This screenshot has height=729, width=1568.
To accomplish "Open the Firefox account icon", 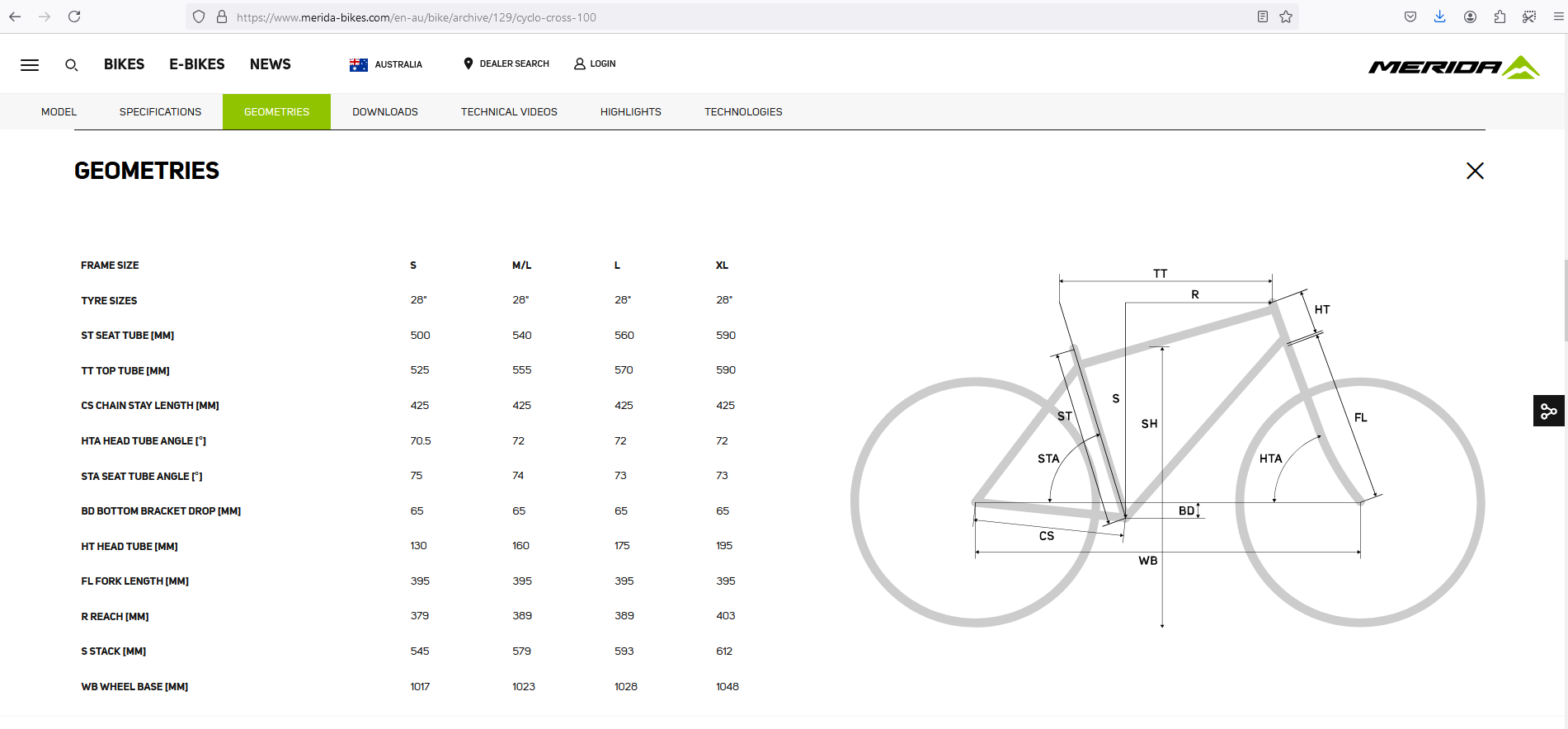I will coord(1470,16).
